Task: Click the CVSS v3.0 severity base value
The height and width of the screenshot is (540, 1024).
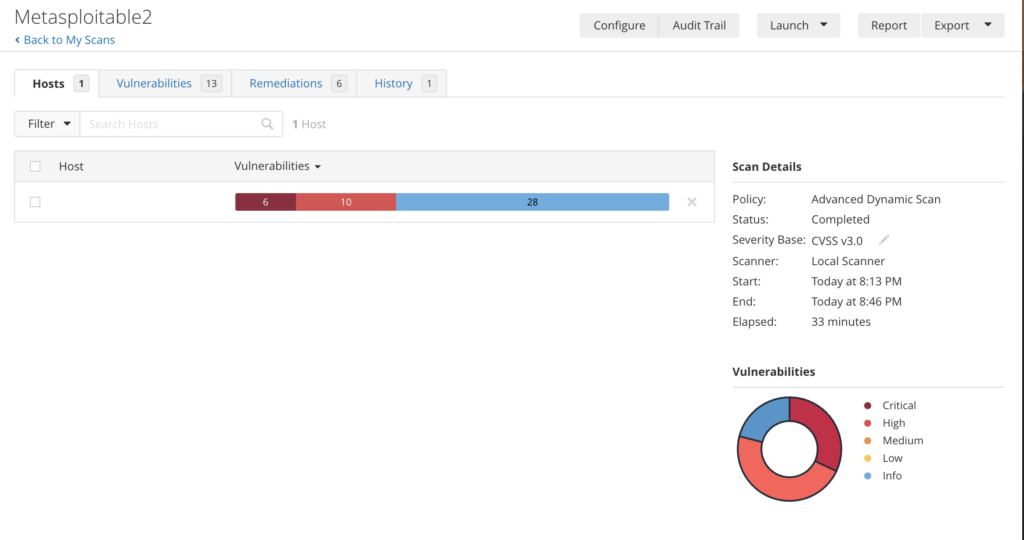Action: pos(837,241)
